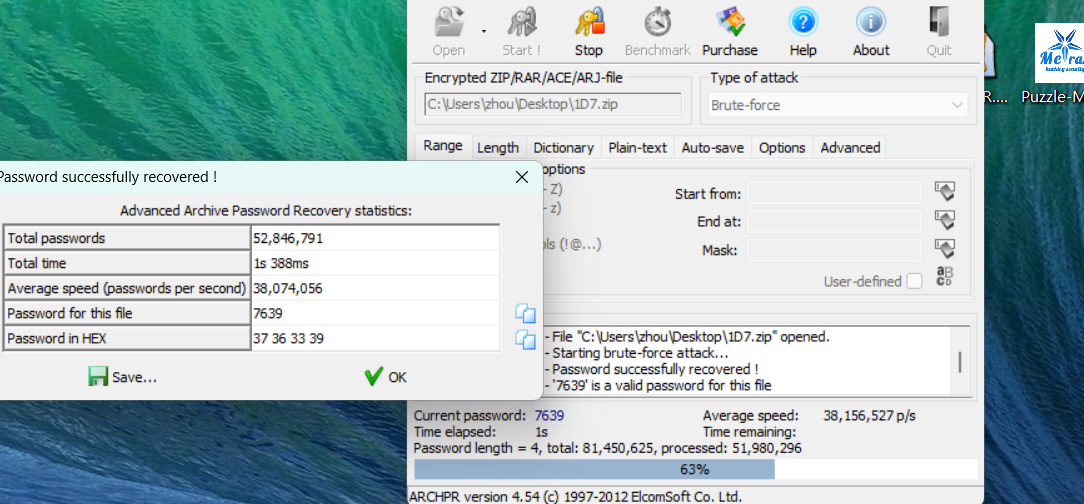Click the log line '7639' is a valid password
Image resolution: width=1084 pixels, height=504 pixels.
(x=657, y=385)
